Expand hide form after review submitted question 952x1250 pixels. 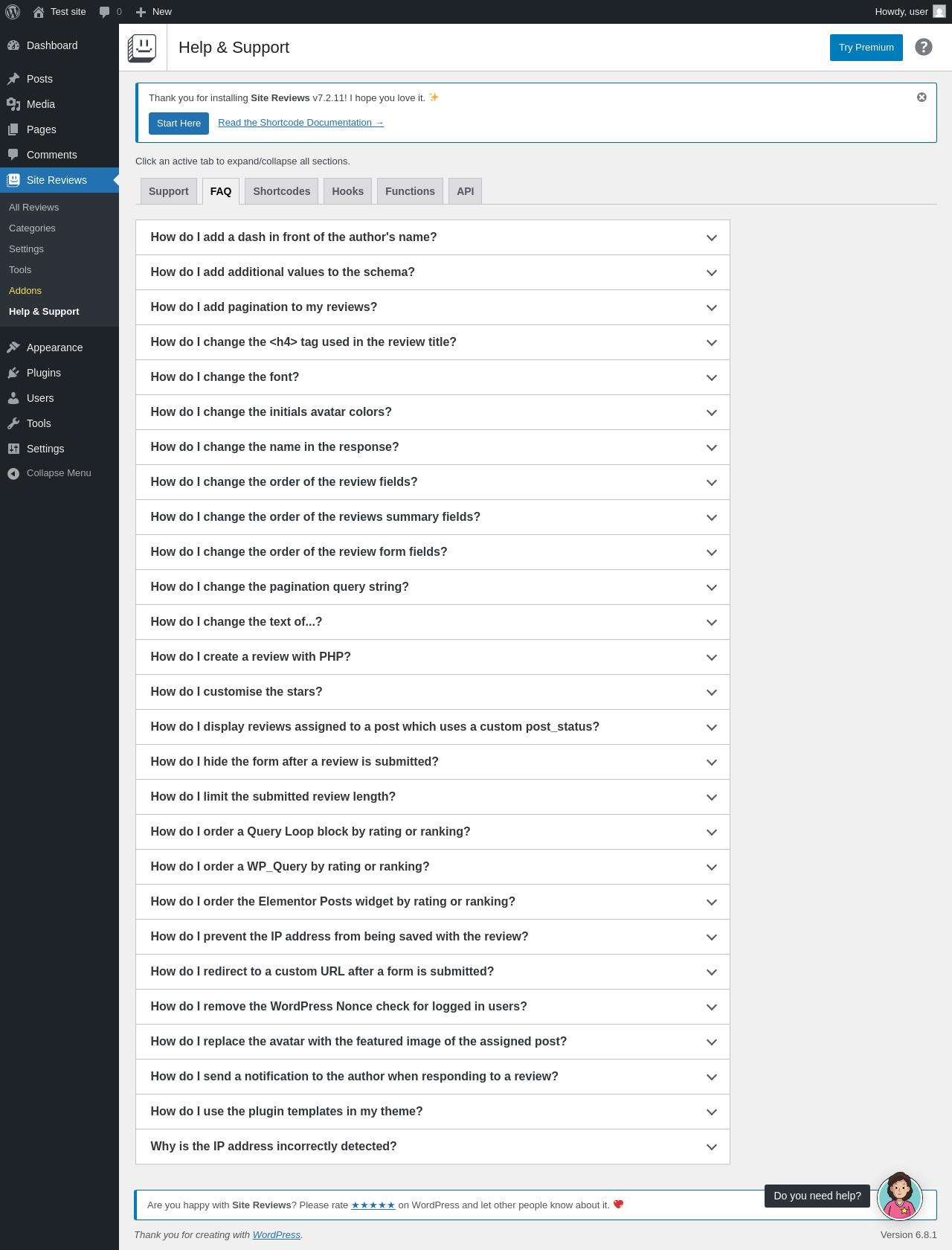click(433, 762)
